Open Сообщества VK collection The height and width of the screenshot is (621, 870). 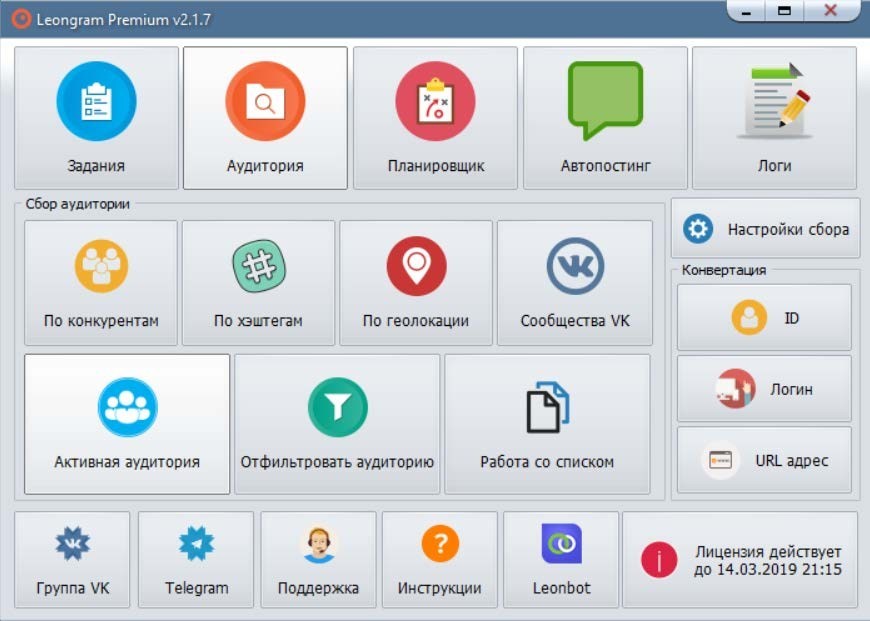(575, 282)
